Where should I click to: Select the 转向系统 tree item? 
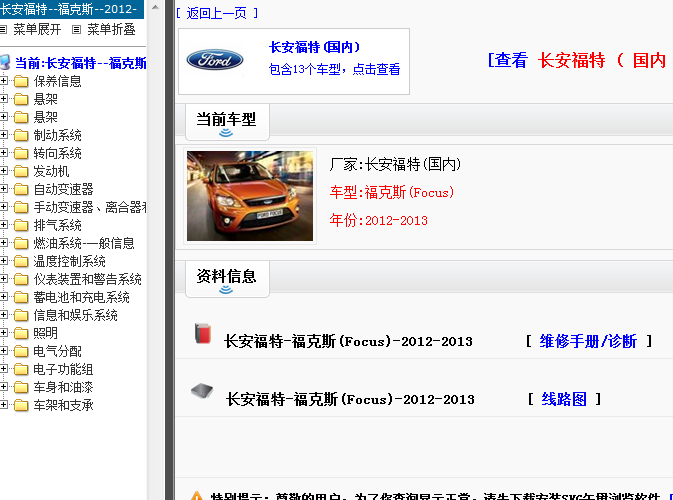tap(58, 153)
